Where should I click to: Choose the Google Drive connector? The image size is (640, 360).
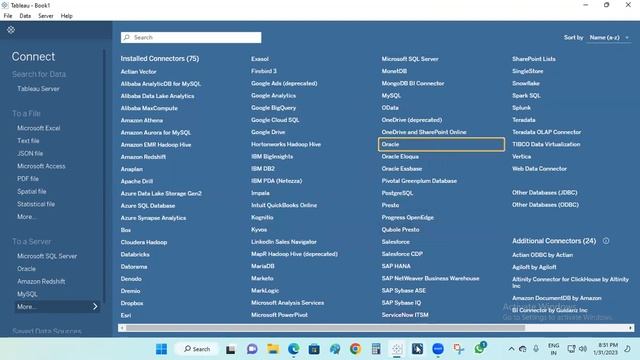pyautogui.click(x=268, y=132)
